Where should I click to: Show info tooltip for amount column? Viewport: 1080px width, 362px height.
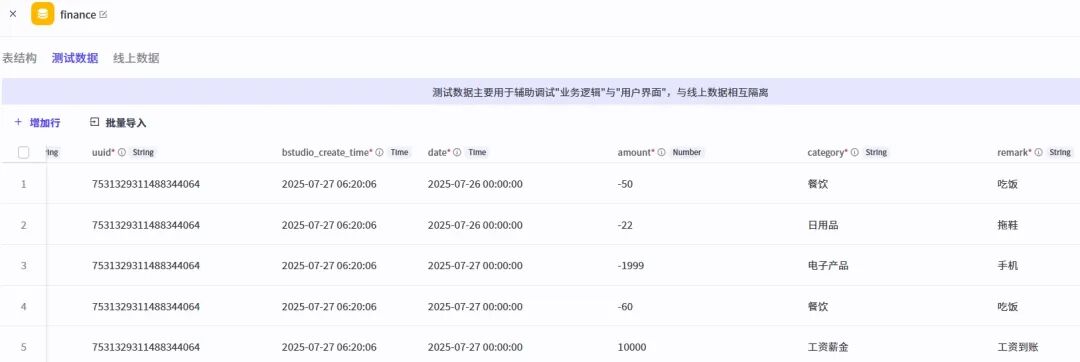tap(661, 153)
